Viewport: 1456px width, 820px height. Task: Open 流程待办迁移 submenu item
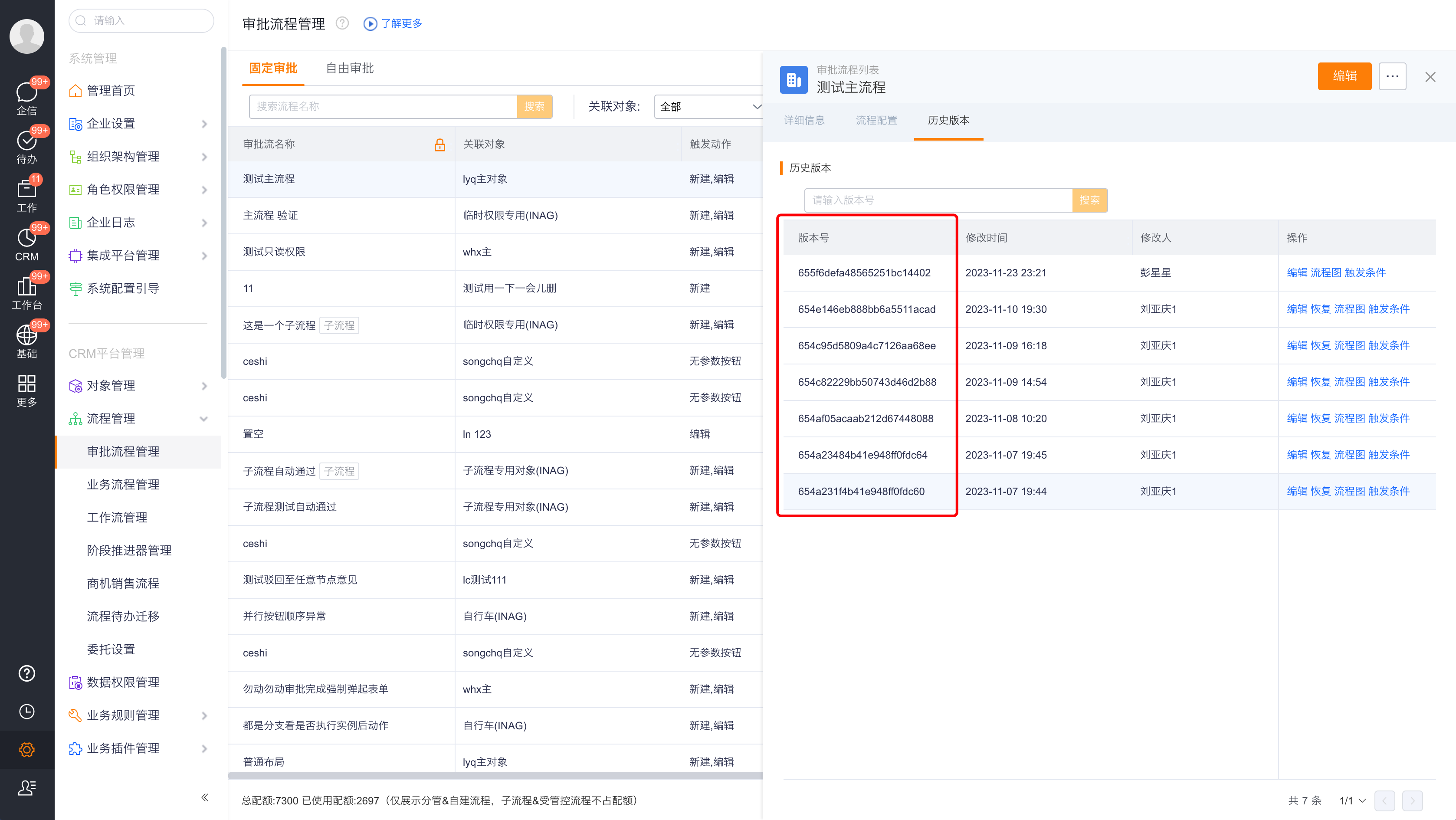pos(123,616)
